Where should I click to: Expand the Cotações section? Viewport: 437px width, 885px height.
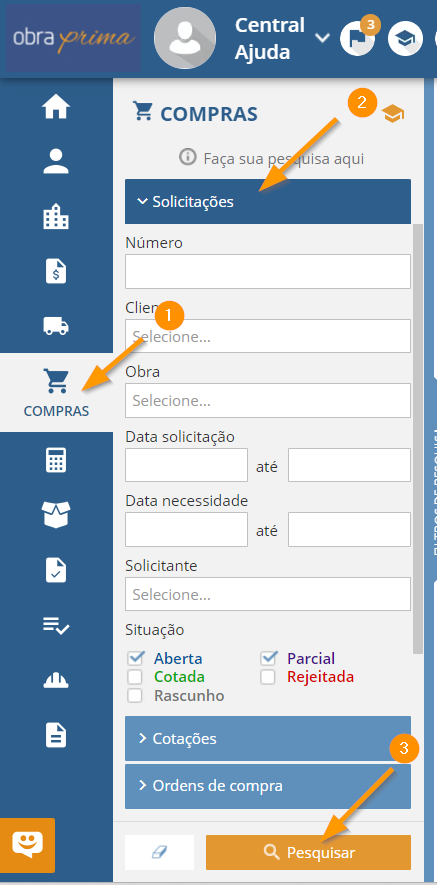[268, 738]
